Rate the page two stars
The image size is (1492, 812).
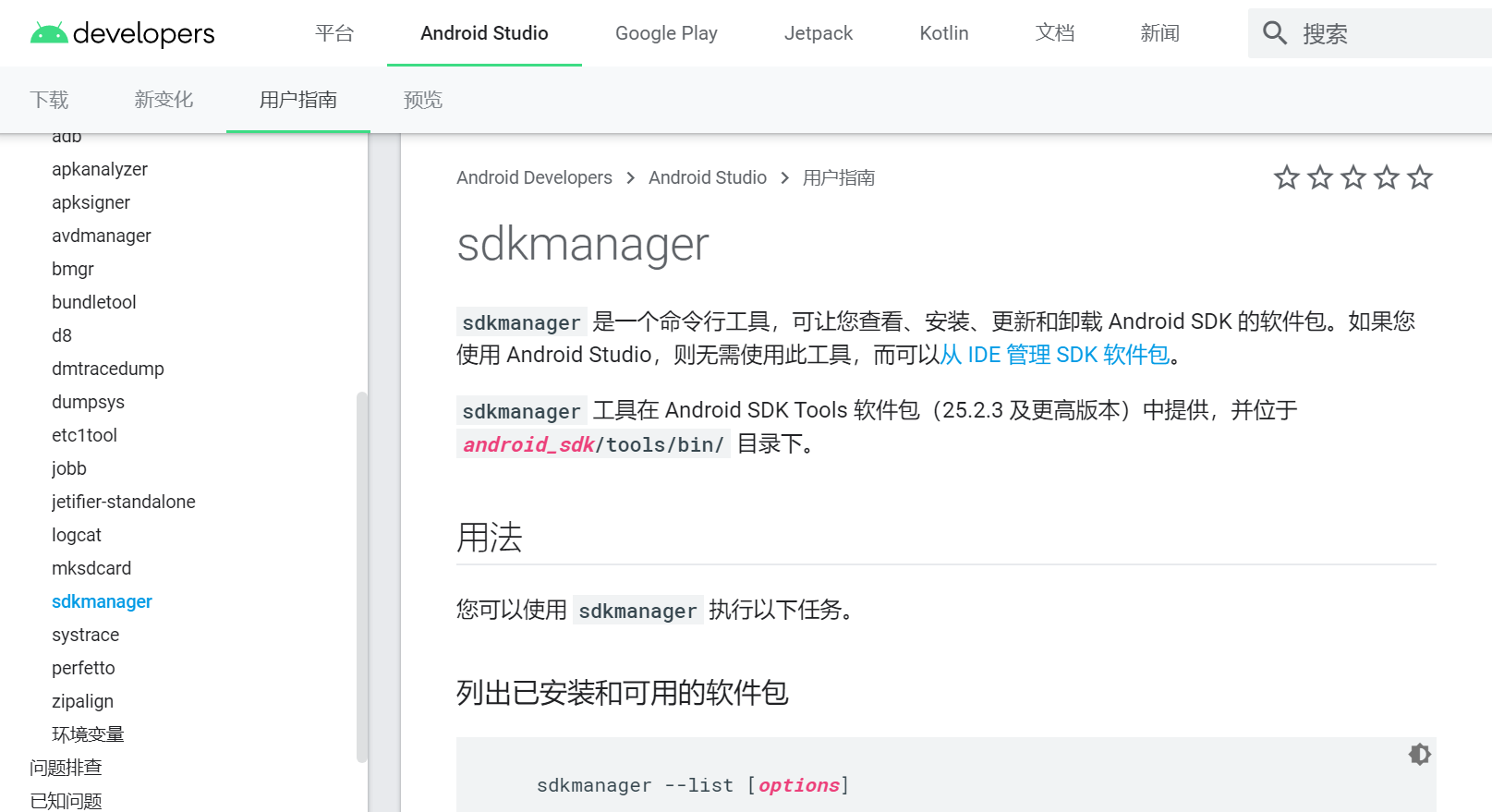point(1320,177)
